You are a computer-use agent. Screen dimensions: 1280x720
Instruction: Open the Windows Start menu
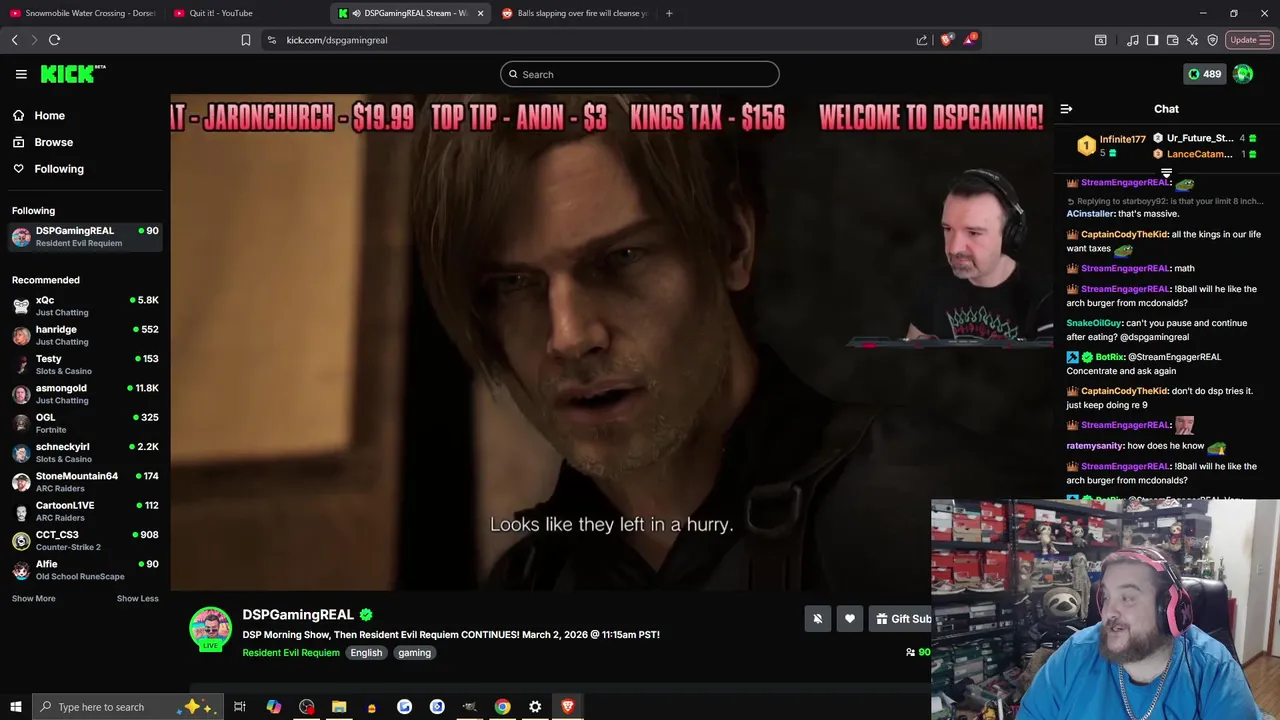click(x=15, y=707)
